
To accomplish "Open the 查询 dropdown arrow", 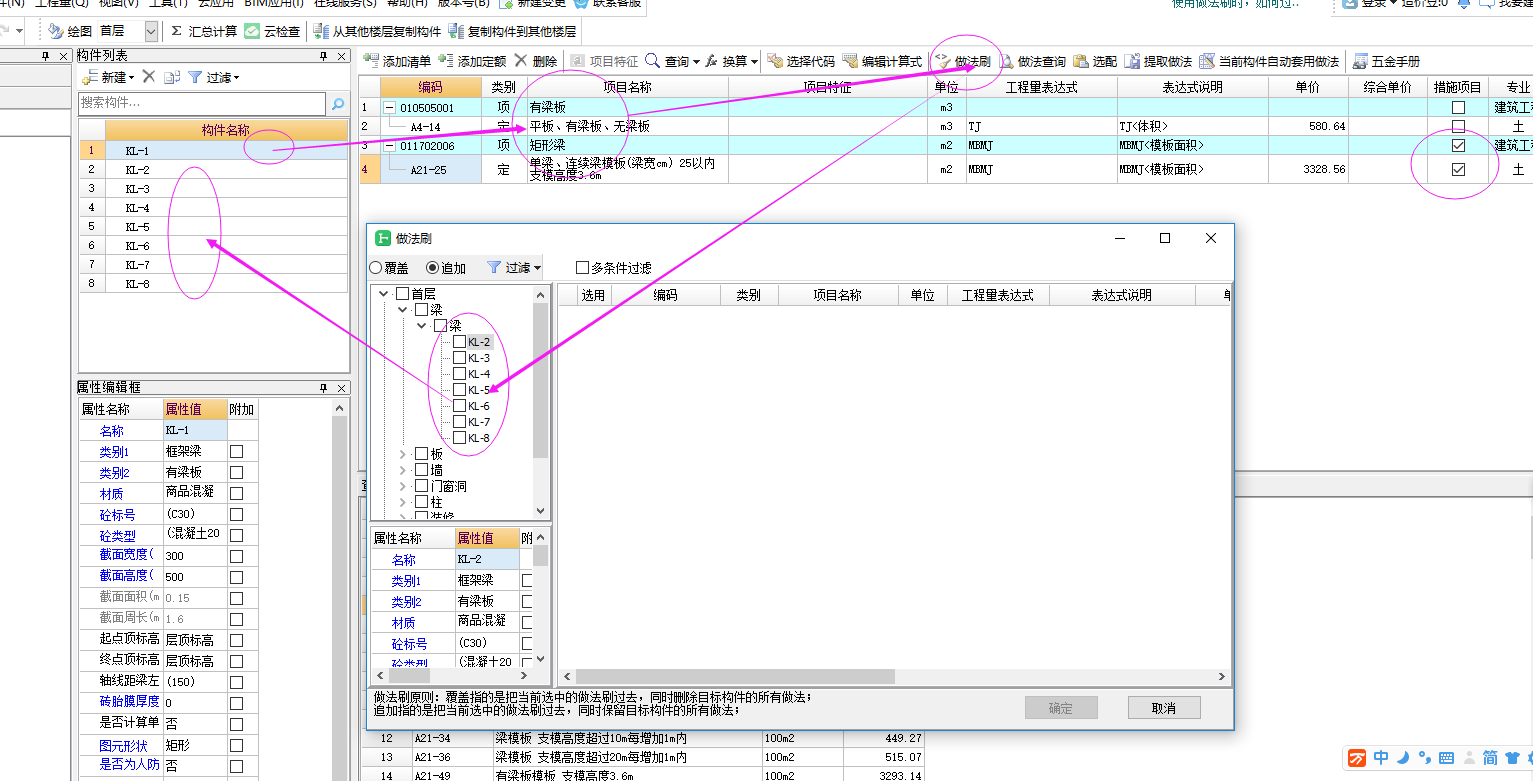I will click(x=696, y=62).
